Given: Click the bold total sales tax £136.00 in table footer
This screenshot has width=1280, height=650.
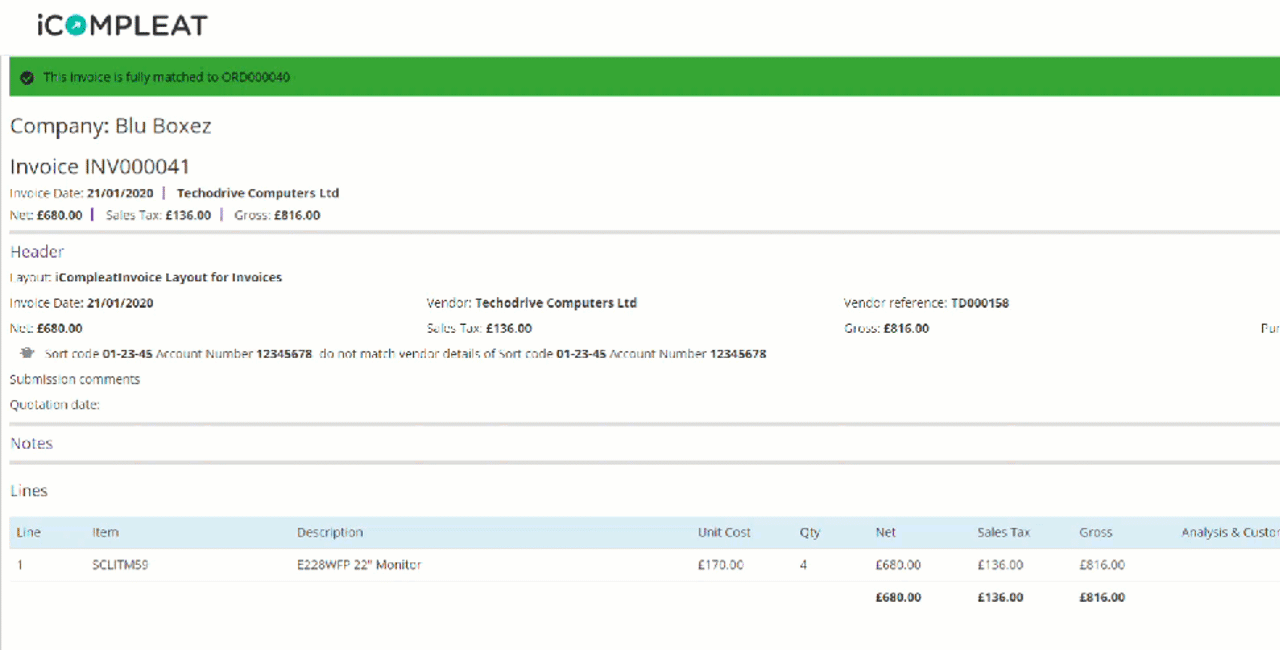Looking at the screenshot, I should (x=1000, y=597).
